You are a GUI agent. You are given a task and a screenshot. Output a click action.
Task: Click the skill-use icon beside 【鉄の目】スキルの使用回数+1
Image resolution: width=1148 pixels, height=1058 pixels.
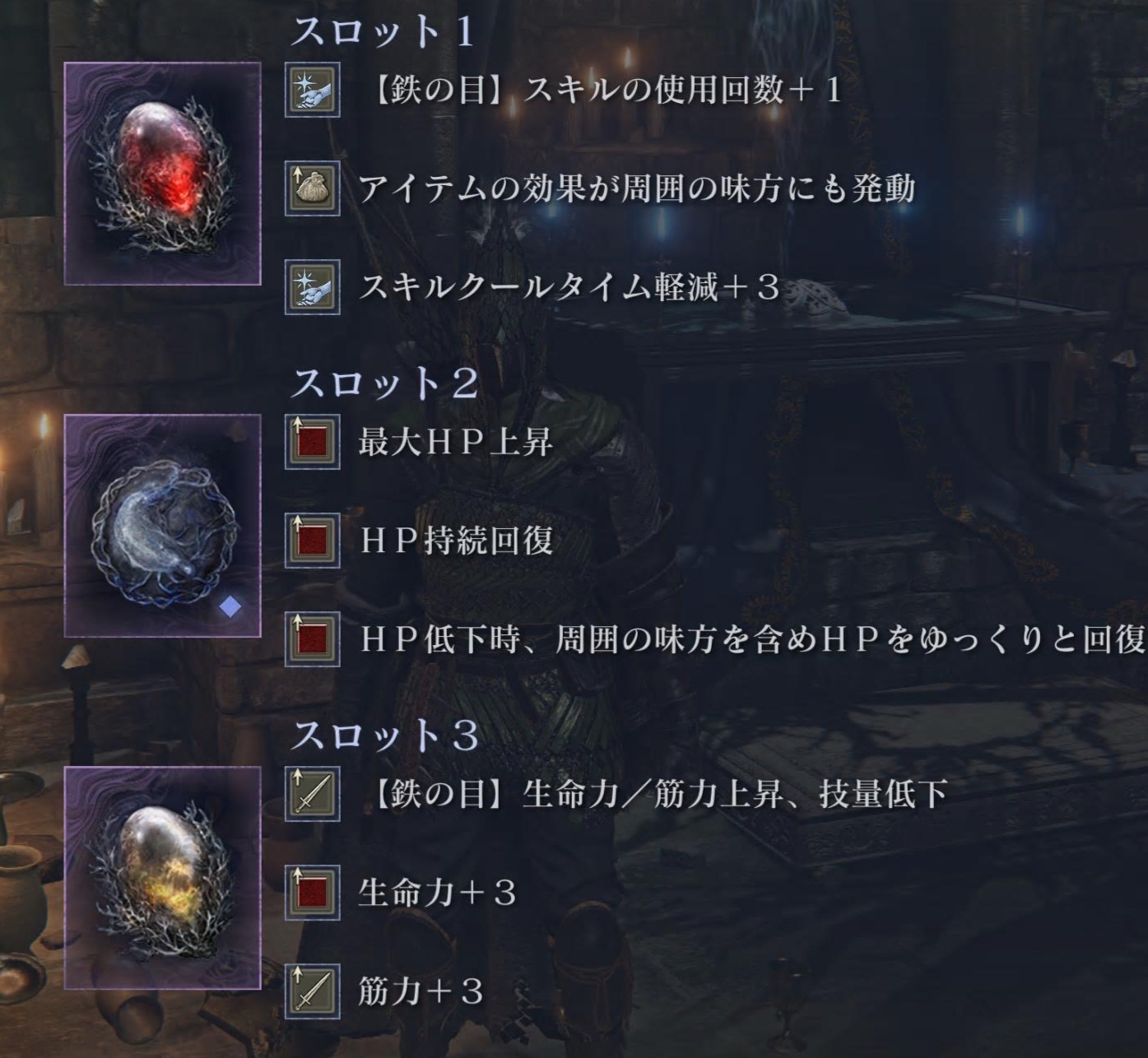pos(313,90)
